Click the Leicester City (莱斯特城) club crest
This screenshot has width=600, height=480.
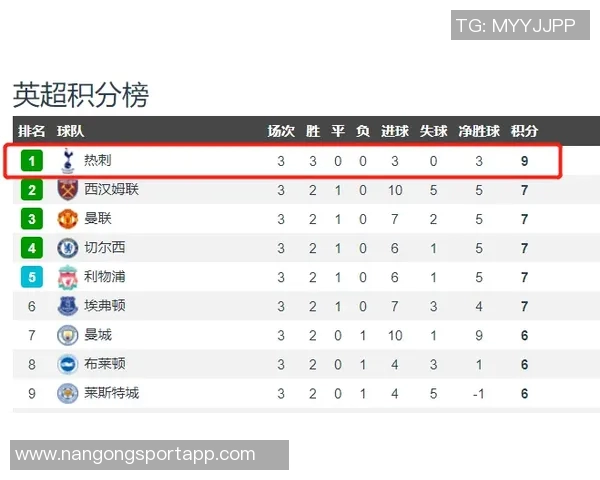(67, 393)
